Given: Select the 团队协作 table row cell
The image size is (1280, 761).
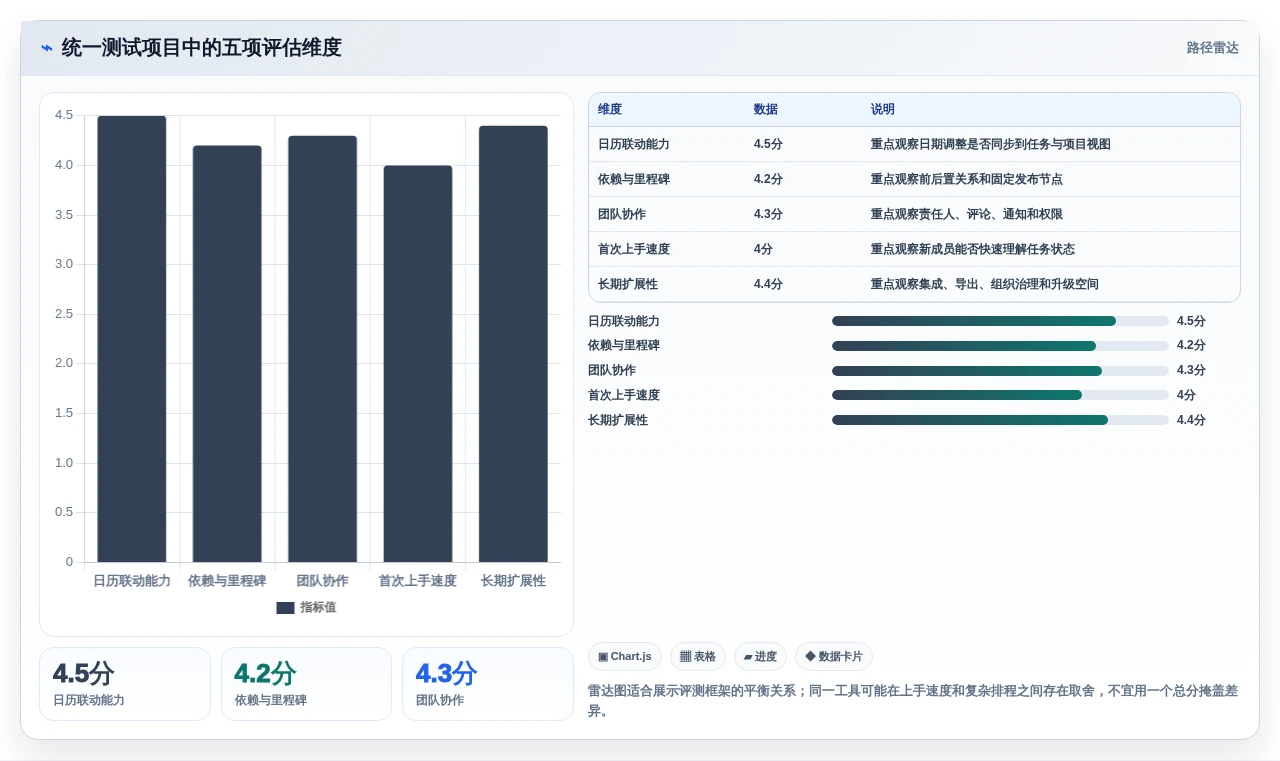Looking at the screenshot, I should point(622,215).
